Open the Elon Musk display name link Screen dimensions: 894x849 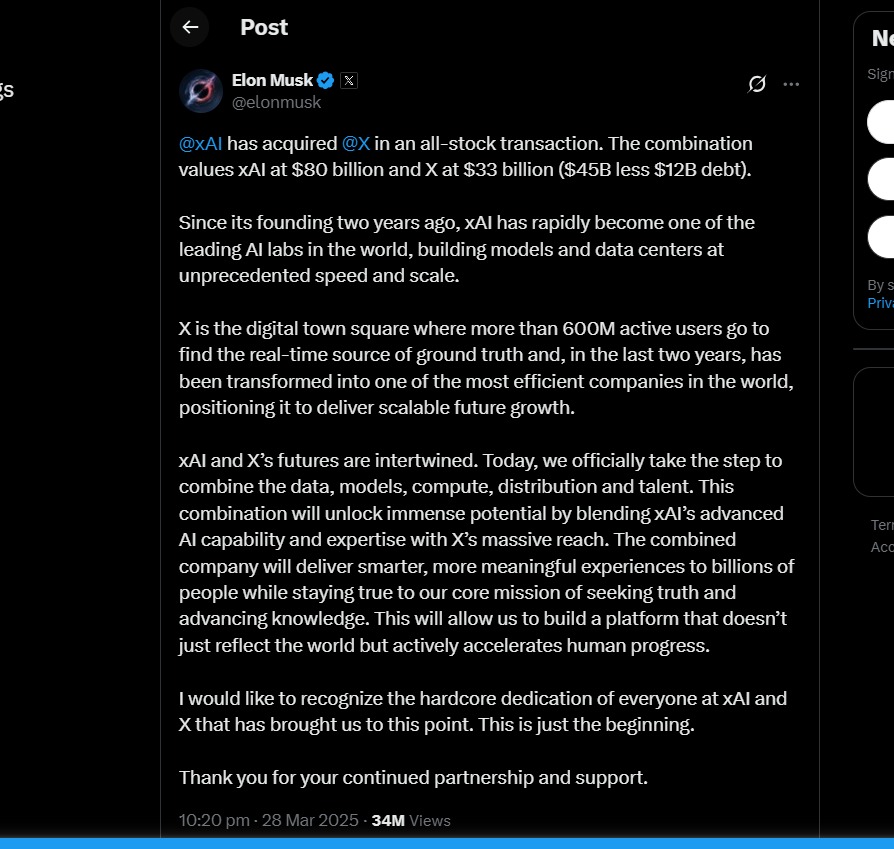272,80
